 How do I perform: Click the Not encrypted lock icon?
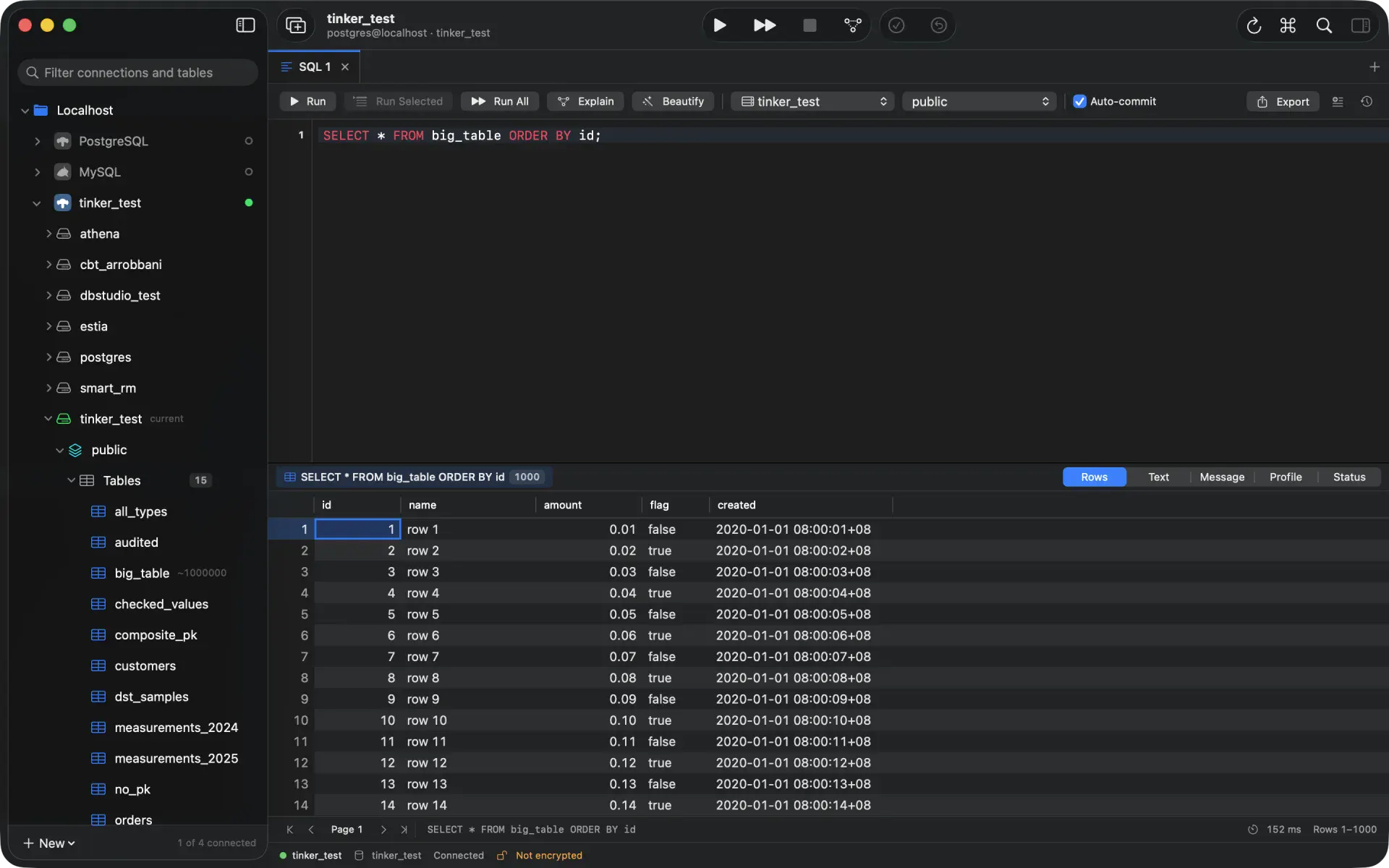(501, 855)
